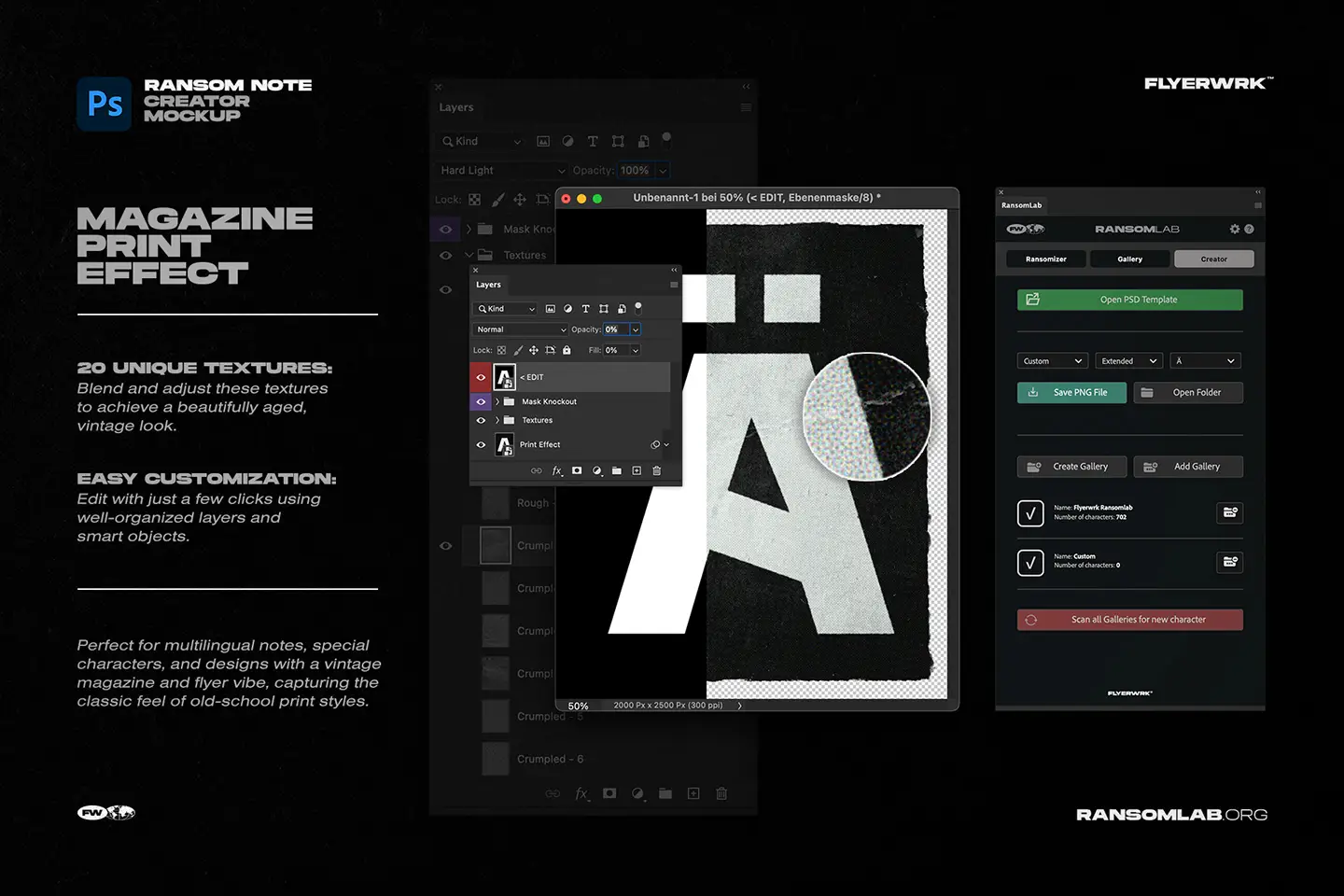This screenshot has height=896, width=1344.
Task: Open the Opacity slider next to 0%
Action: point(637,329)
